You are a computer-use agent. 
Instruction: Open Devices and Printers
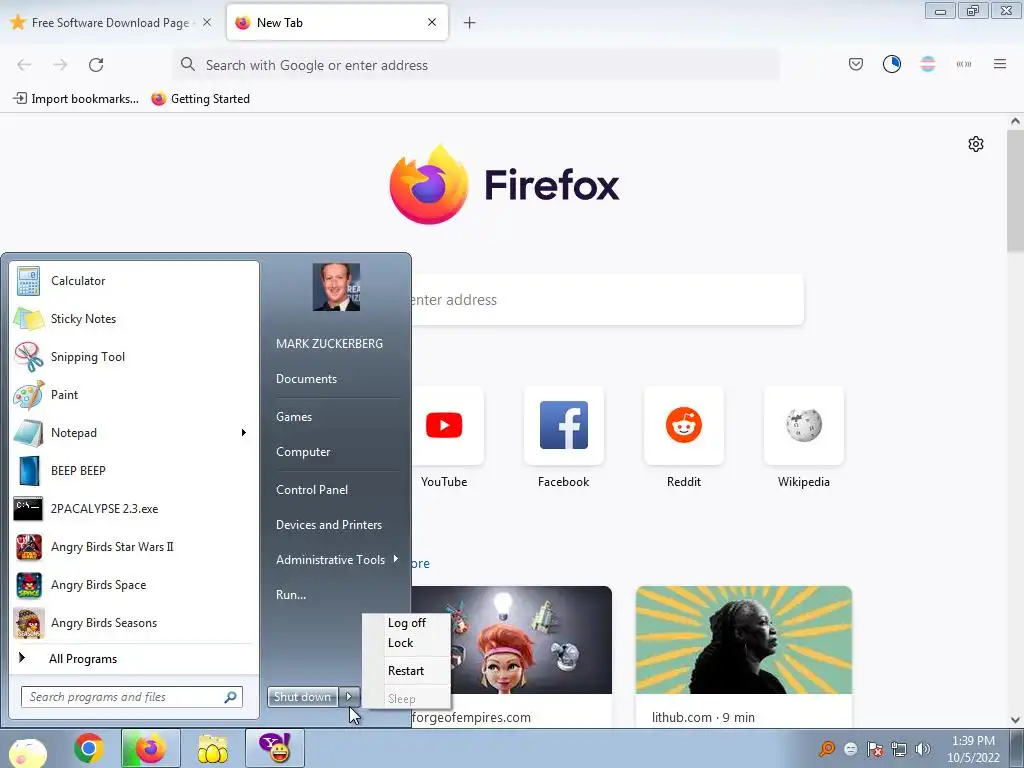click(x=328, y=525)
